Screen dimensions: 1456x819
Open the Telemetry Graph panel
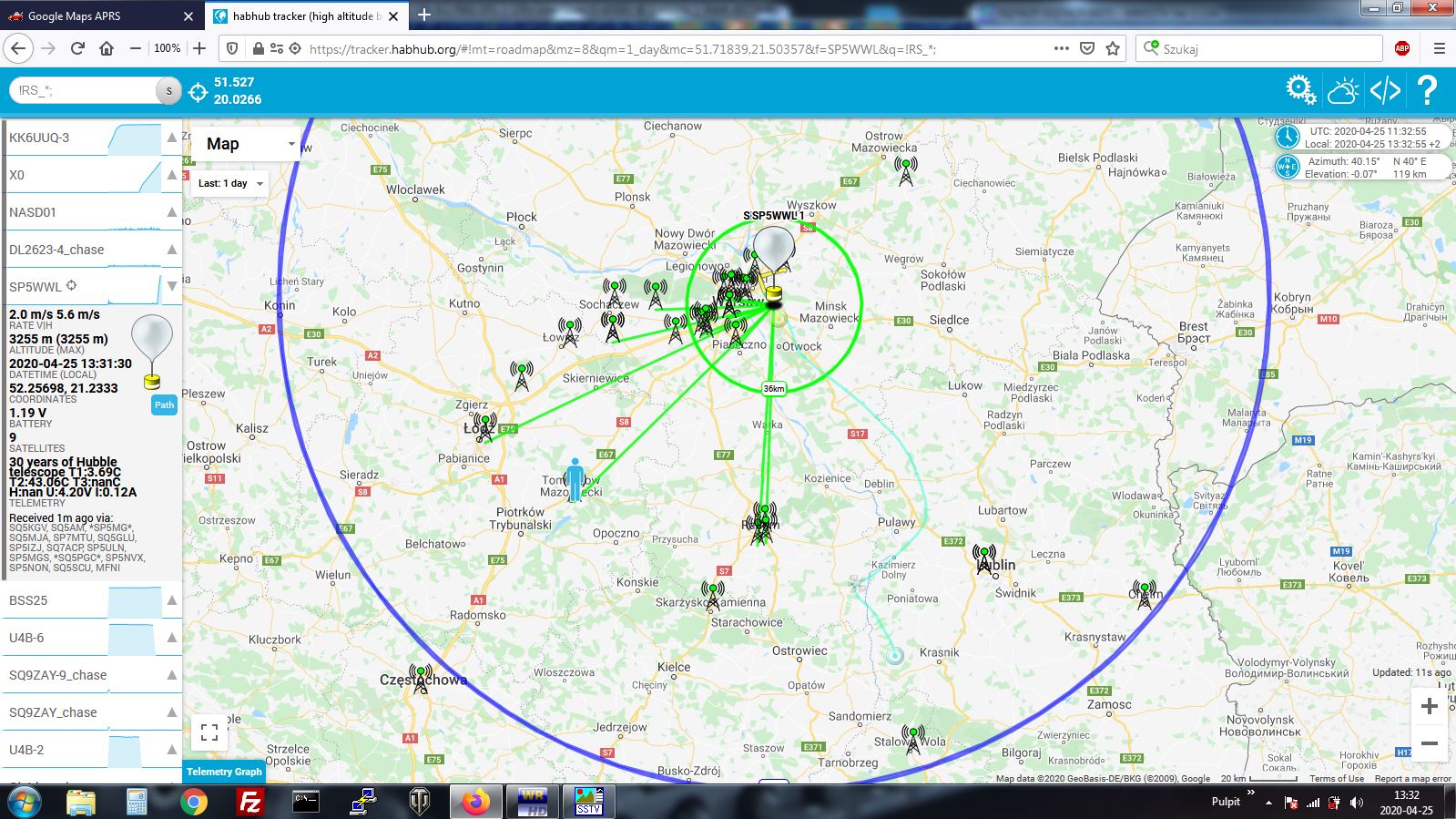[224, 772]
